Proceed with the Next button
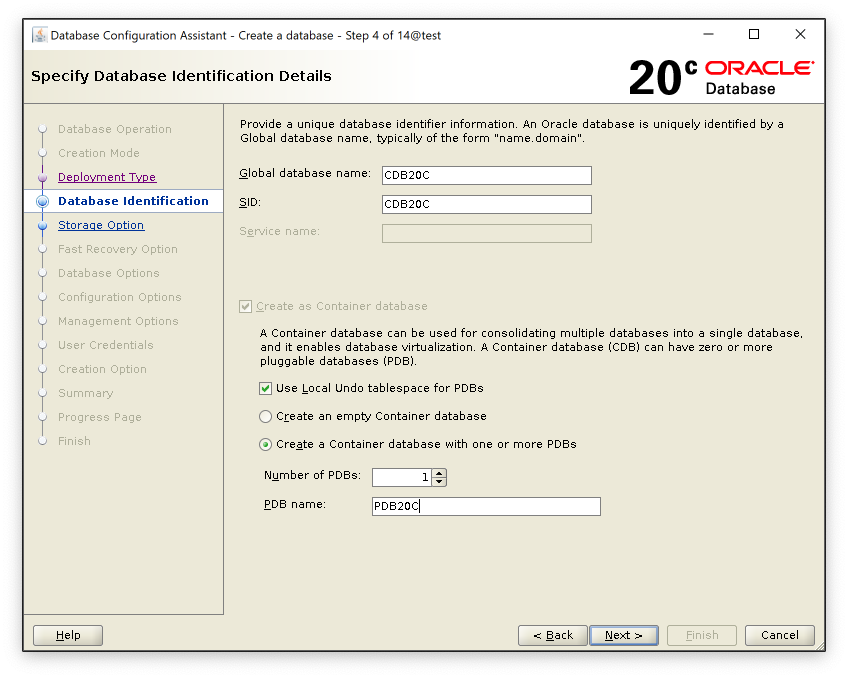848x678 pixels. pos(624,635)
